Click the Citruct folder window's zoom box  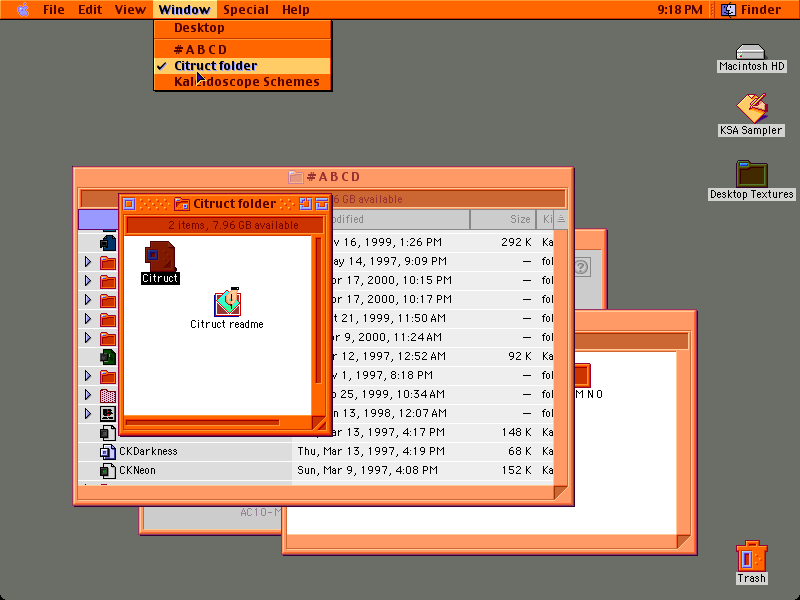point(306,204)
